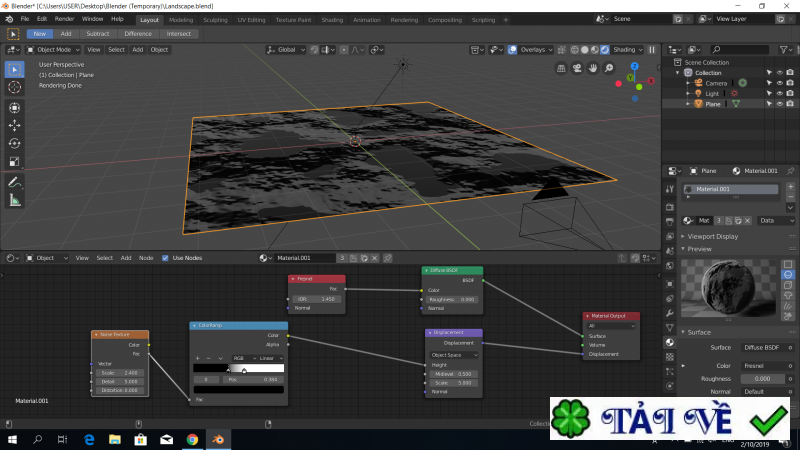The width and height of the screenshot is (800, 450).
Task: Select the Move tool in viewport toolbar
Action: (x=14, y=125)
